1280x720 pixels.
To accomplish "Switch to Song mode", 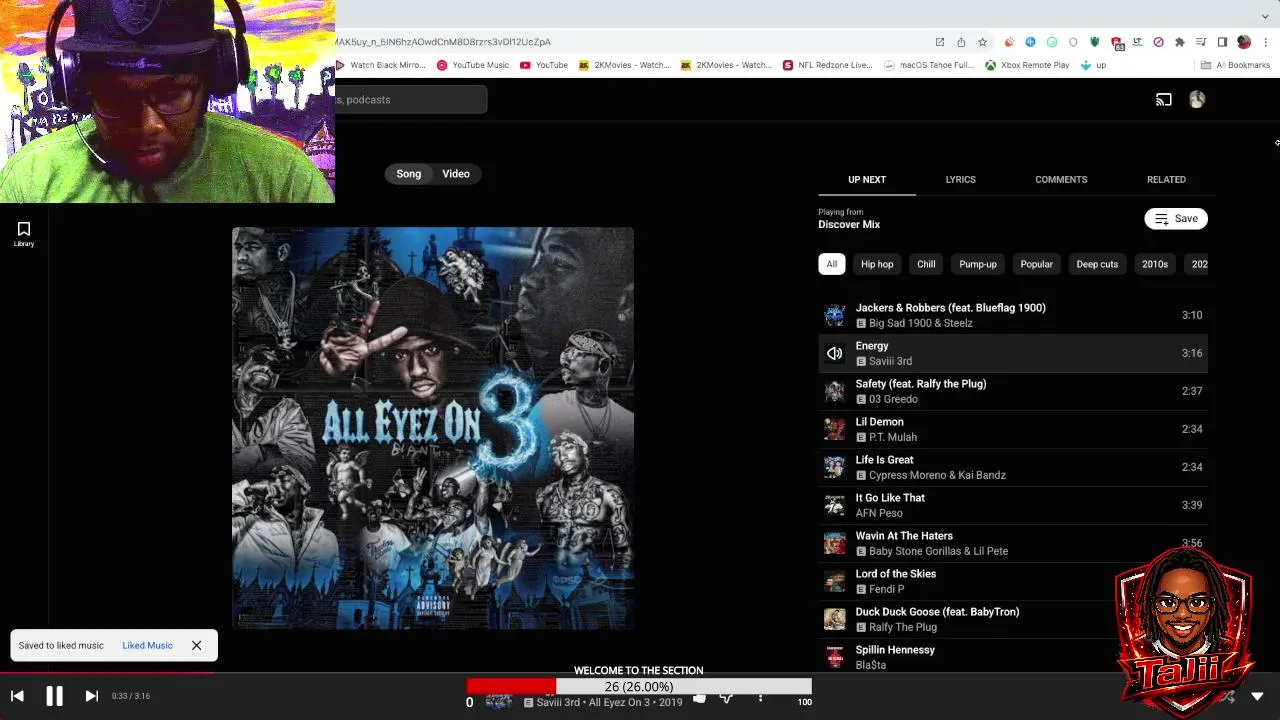I will [408, 174].
